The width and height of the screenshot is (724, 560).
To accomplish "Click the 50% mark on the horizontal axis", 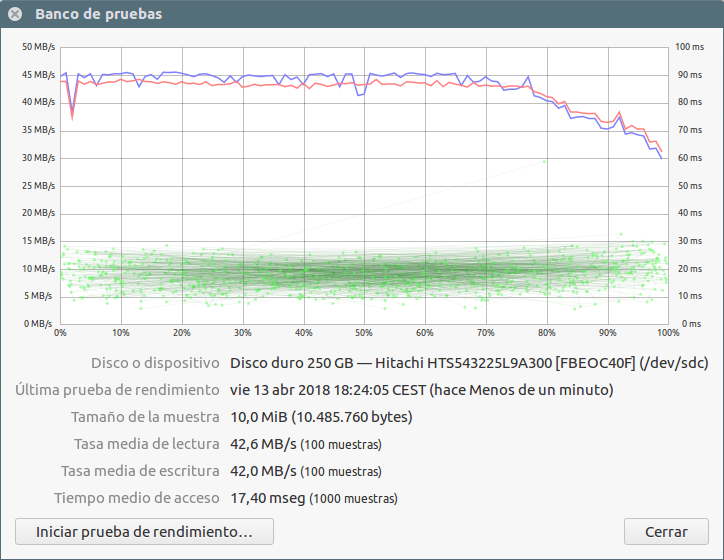I will pos(364,332).
